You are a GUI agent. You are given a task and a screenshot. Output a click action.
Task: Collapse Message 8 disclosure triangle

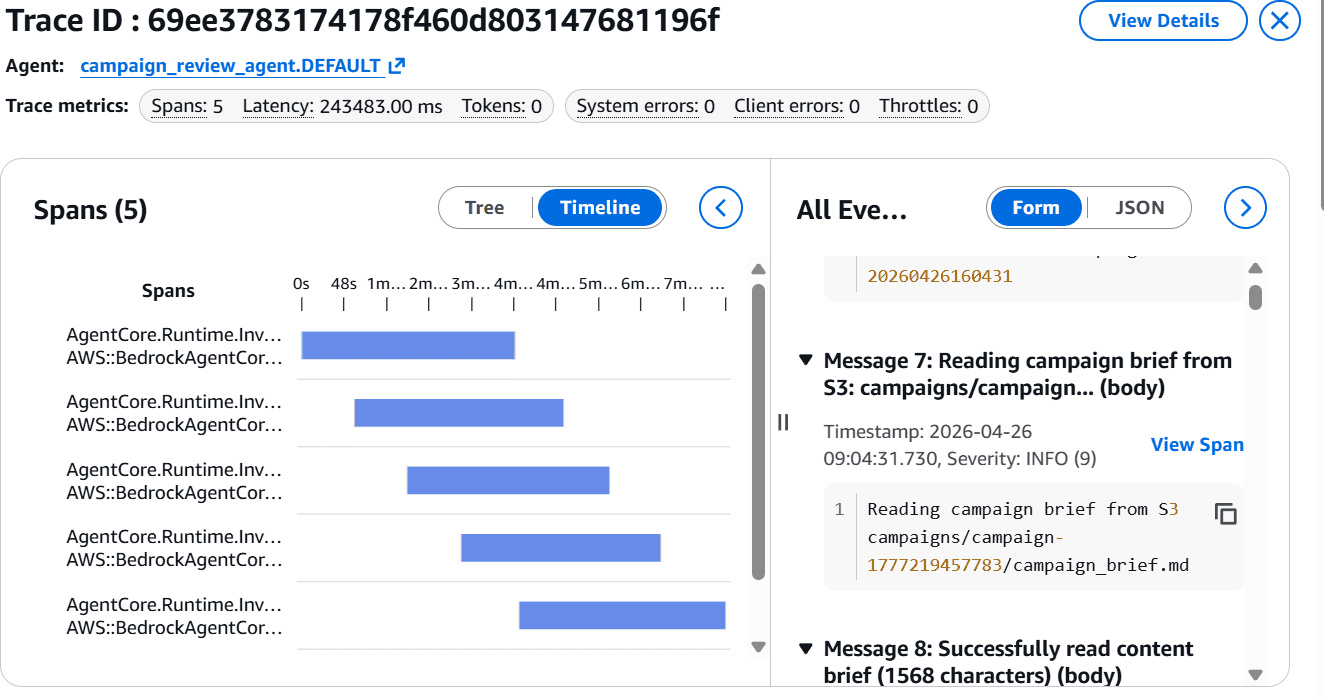pyautogui.click(x=805, y=649)
